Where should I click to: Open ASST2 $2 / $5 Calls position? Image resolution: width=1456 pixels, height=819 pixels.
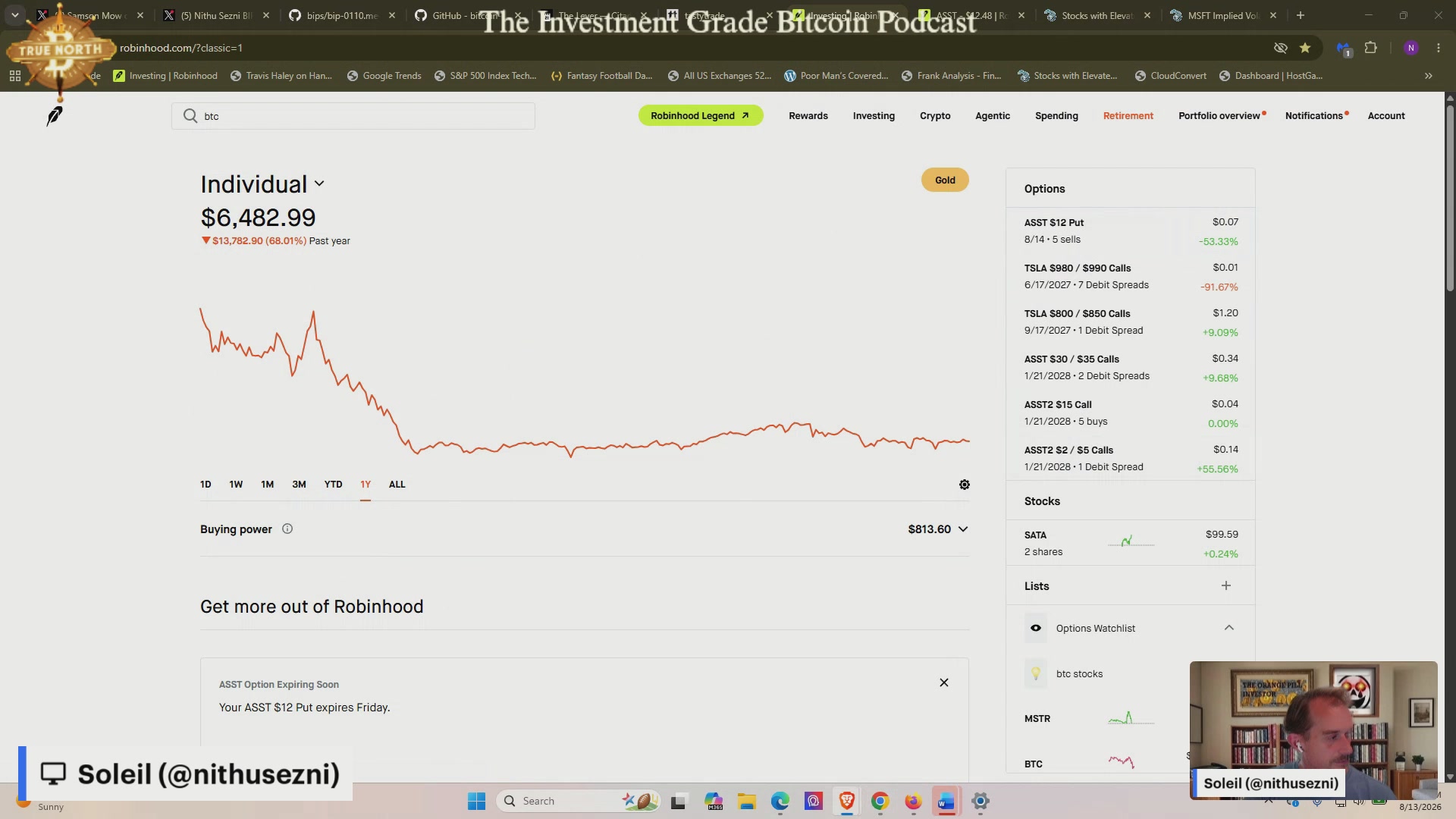[1131, 458]
